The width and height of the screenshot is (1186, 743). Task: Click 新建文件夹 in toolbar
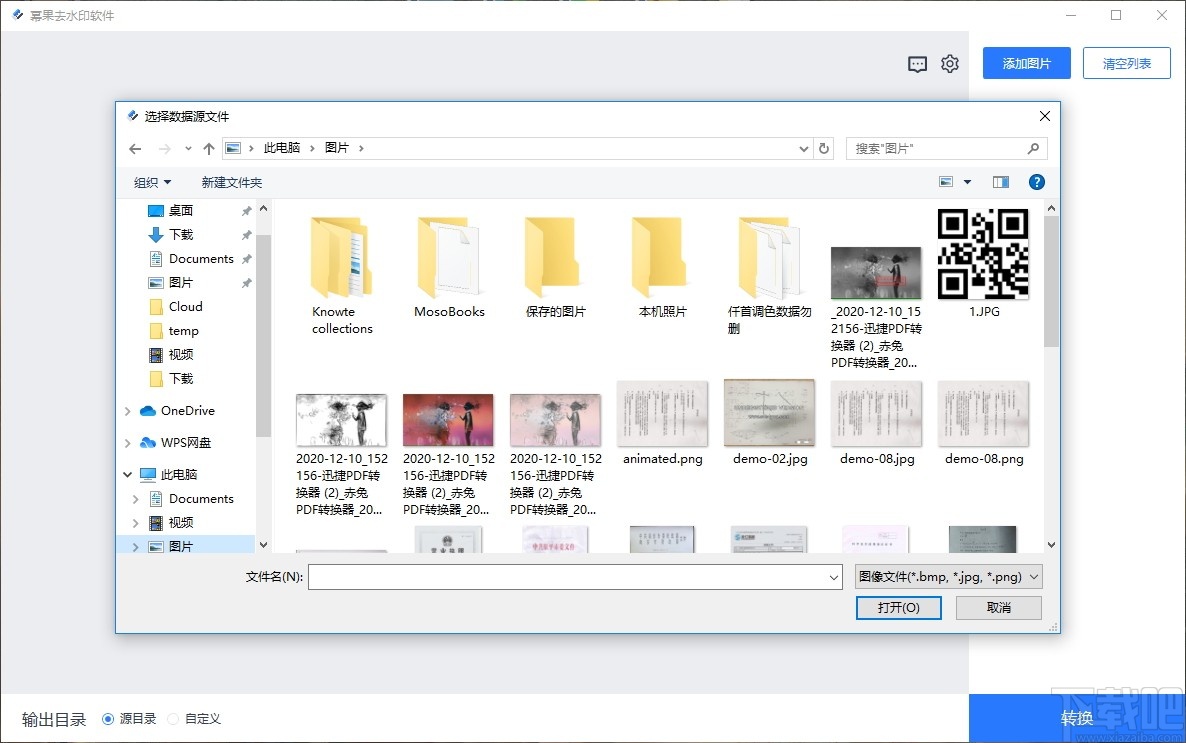tap(231, 182)
